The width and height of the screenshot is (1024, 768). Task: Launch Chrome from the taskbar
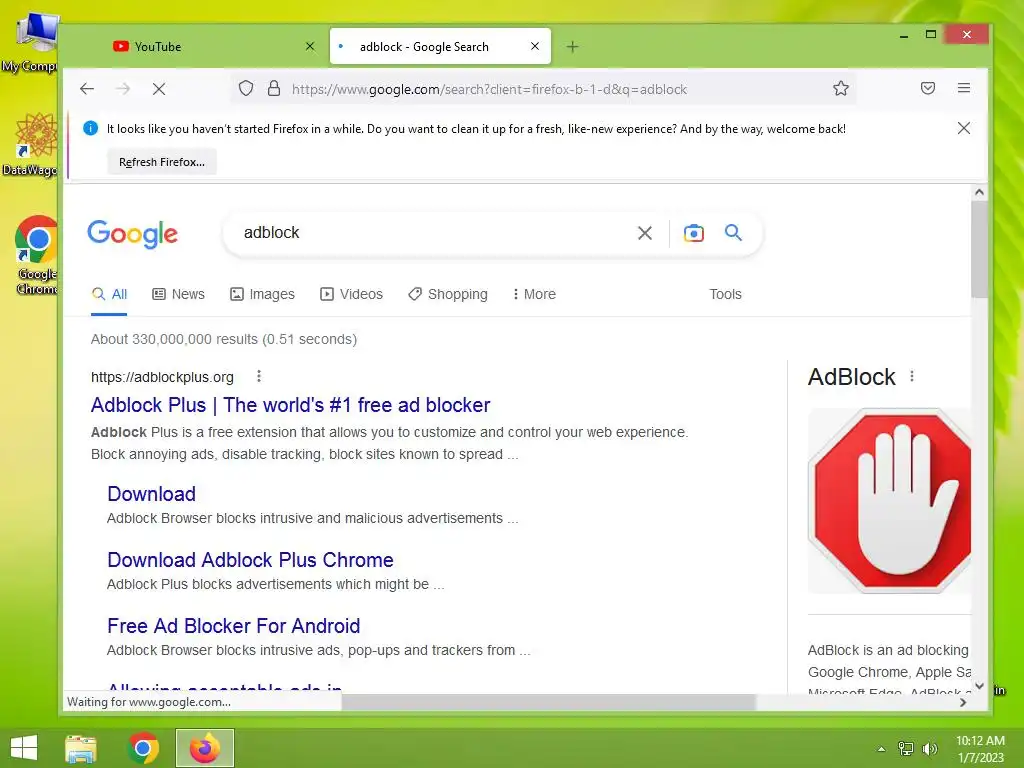(x=143, y=748)
